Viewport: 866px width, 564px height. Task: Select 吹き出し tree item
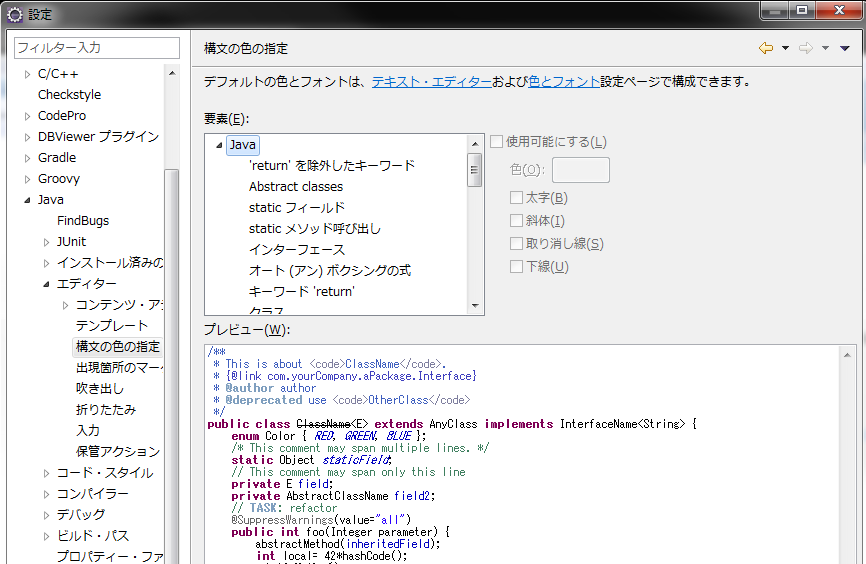[100, 388]
